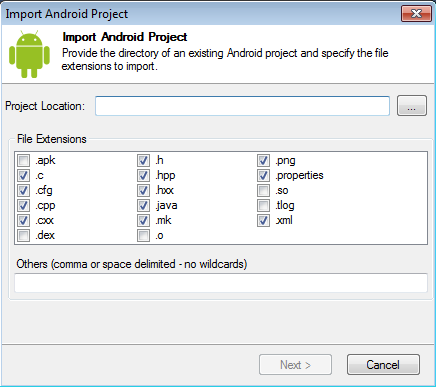Image resolution: width=436 pixels, height=387 pixels.
Task: Uncheck the .h extension checkbox
Action: [x=144, y=161]
